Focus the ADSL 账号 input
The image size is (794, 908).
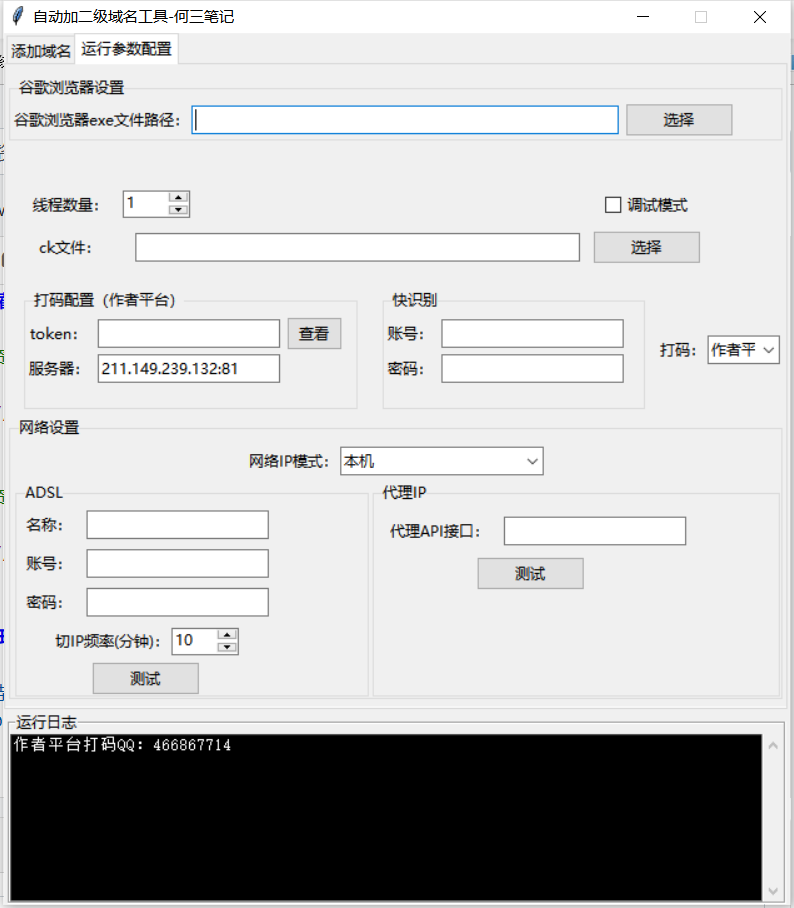point(177,563)
